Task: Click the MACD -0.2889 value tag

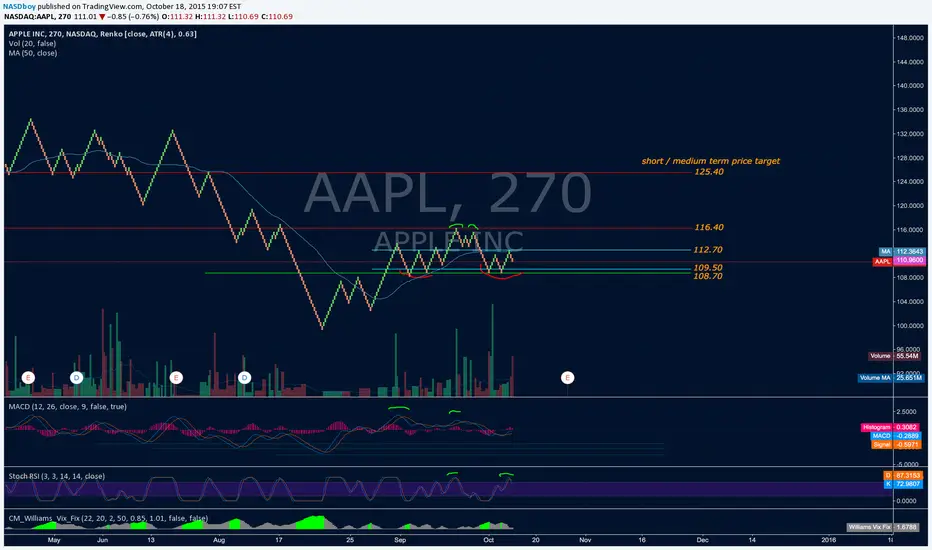Action: pyautogui.click(x=896, y=436)
